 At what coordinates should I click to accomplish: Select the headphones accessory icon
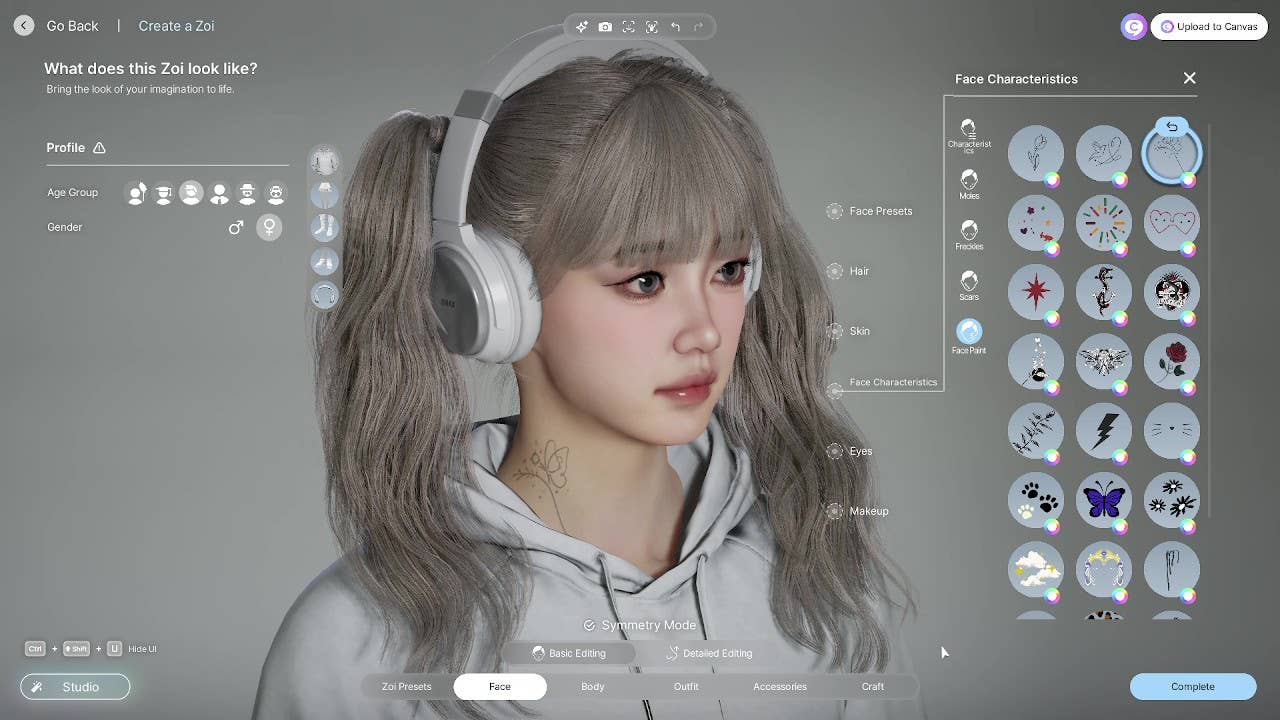pyautogui.click(x=324, y=295)
